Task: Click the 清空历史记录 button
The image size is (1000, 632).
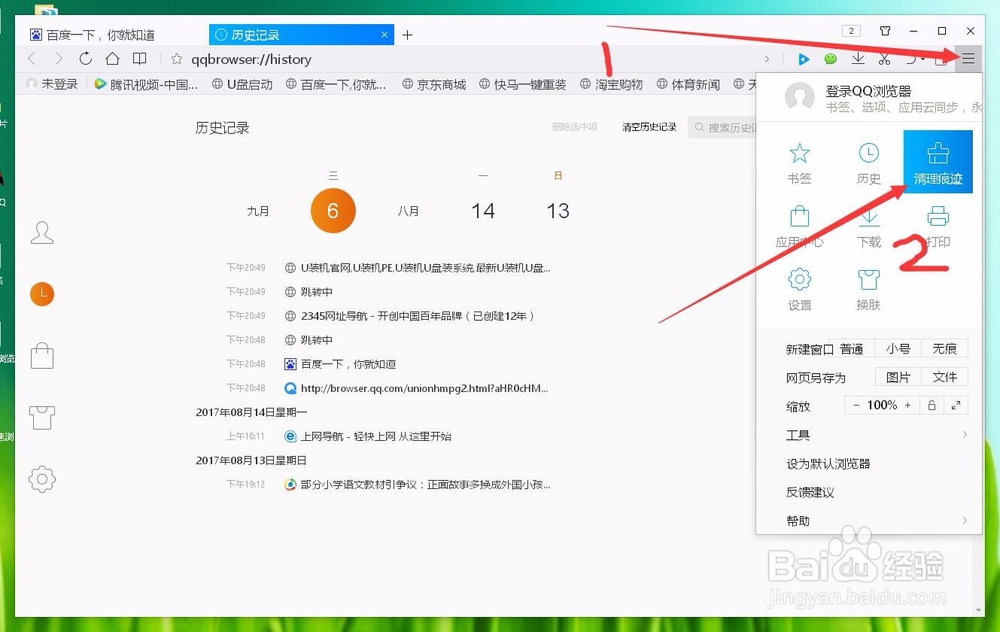Action: pyautogui.click(x=648, y=128)
